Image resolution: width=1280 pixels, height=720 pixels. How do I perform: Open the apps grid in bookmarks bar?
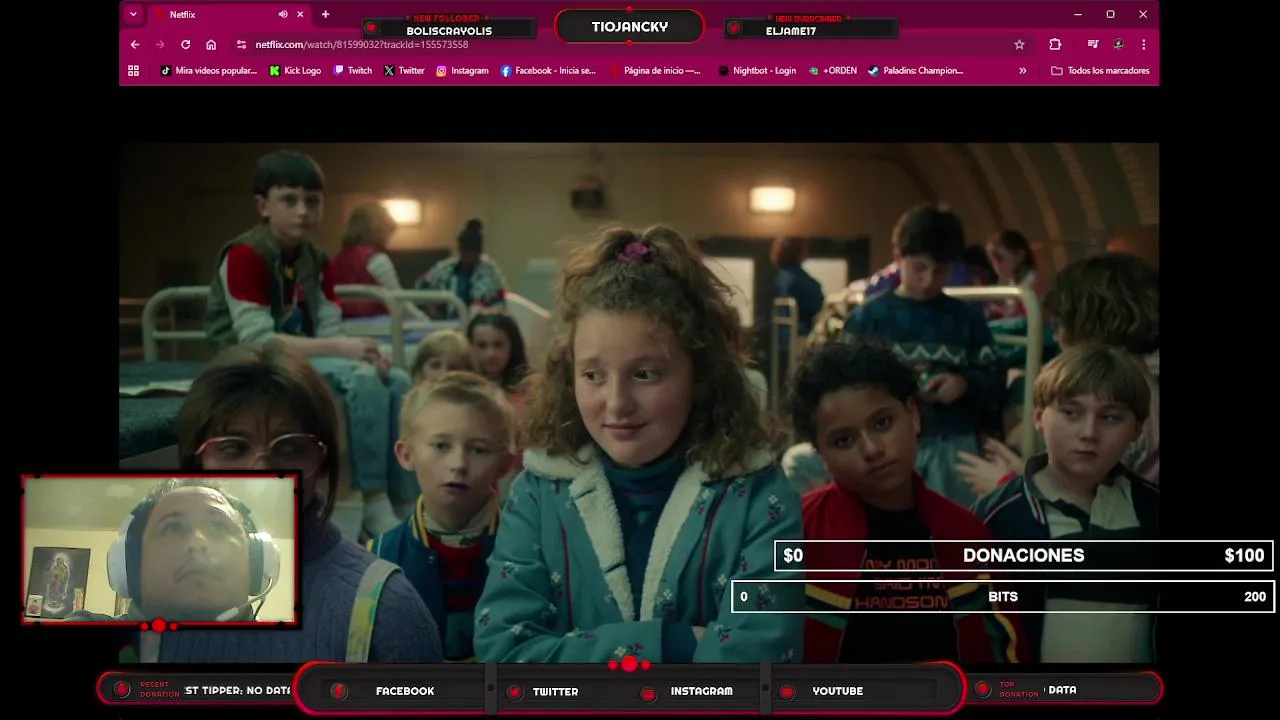pyautogui.click(x=133, y=70)
